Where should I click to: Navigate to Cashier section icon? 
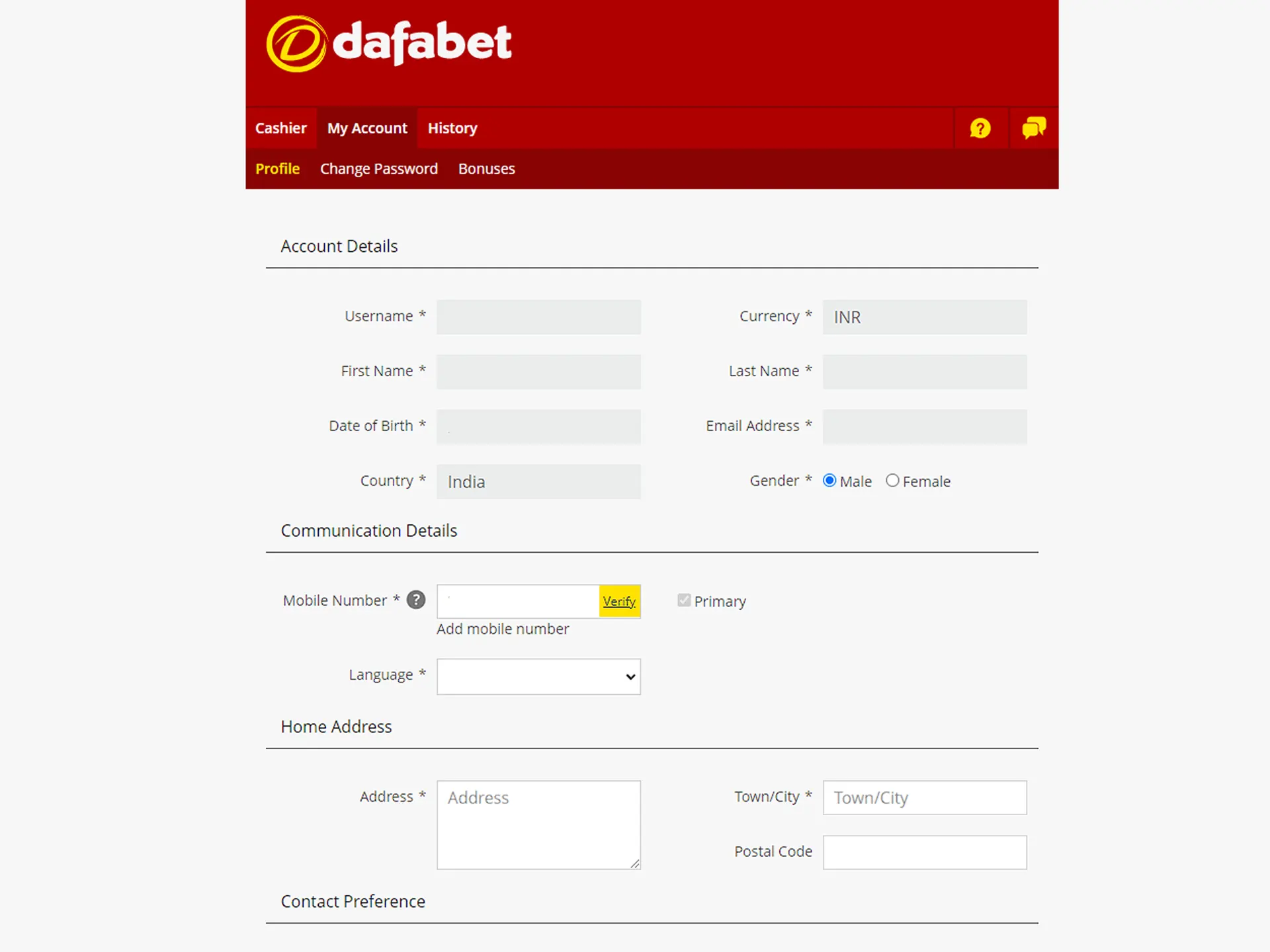[x=281, y=128]
